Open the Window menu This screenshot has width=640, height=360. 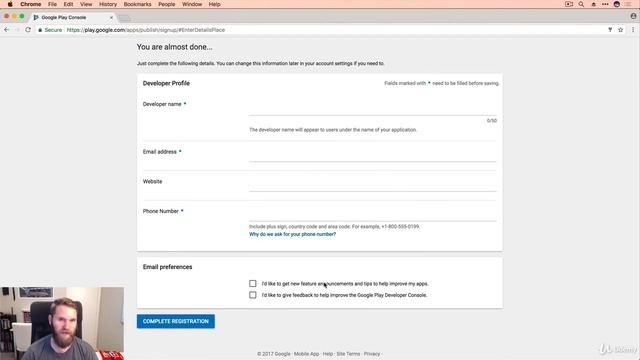click(x=192, y=4)
